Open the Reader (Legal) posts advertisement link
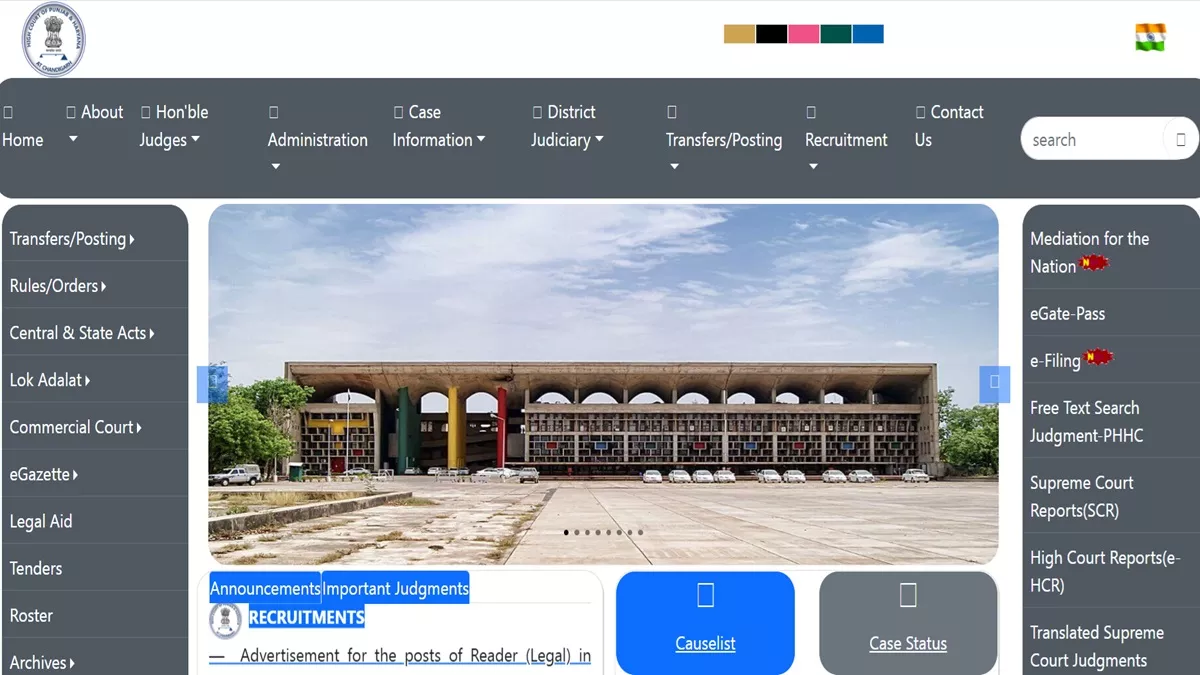 (400, 656)
